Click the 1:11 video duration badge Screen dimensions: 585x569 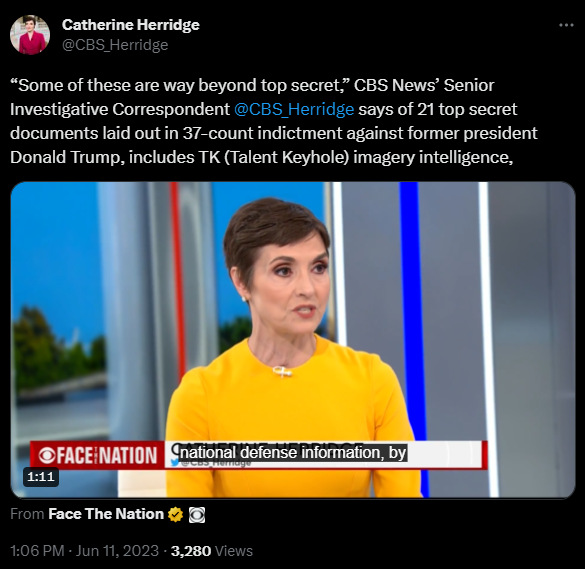pyautogui.click(x=41, y=476)
